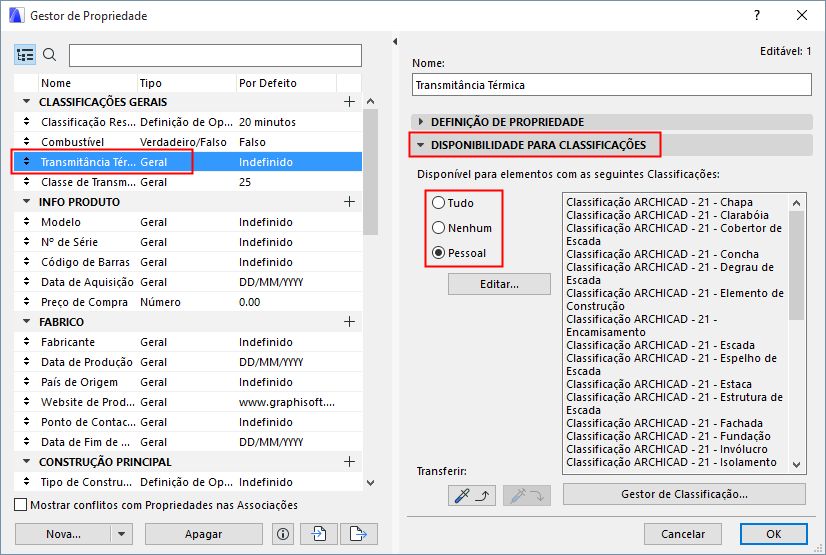The height and width of the screenshot is (555, 826).
Task: Select the Classificação Res... property row
Action: [188, 122]
